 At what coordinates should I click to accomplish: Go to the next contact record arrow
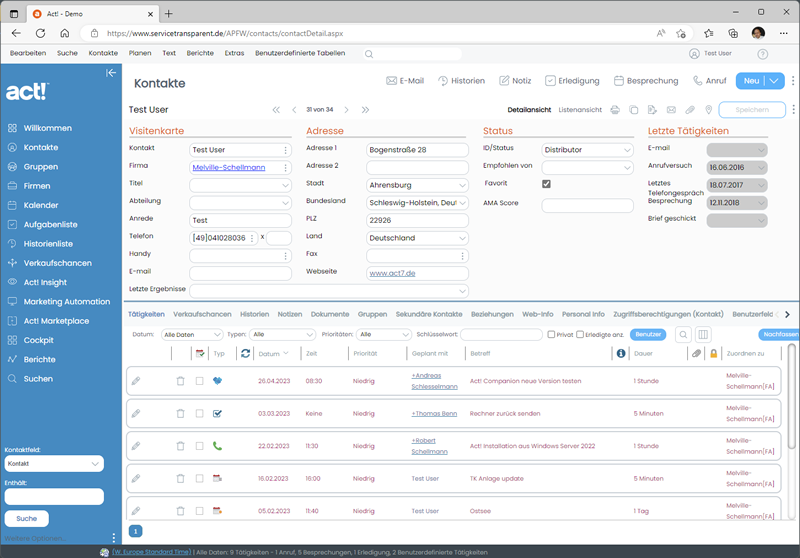click(346, 110)
